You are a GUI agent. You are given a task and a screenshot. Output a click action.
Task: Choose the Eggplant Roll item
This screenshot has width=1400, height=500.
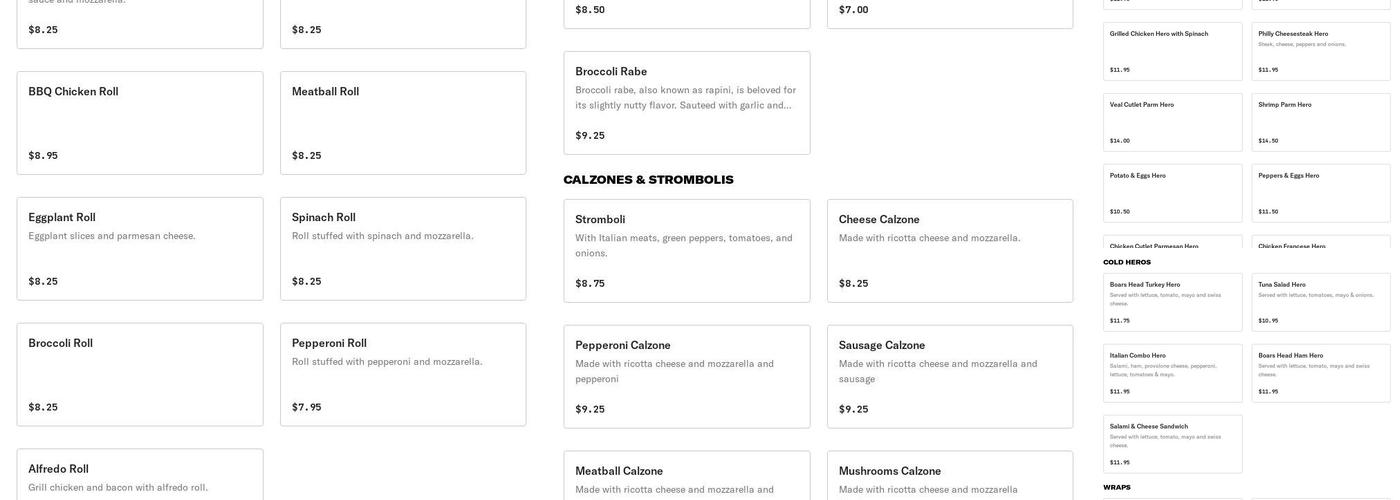tap(140, 249)
